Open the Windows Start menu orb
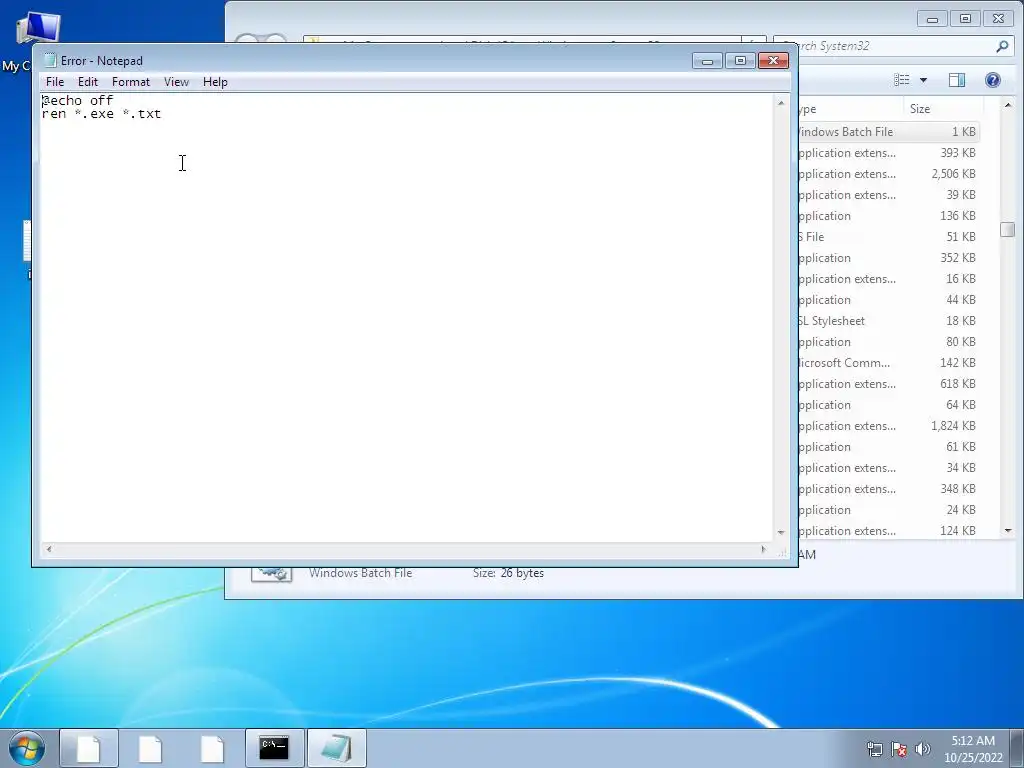This screenshot has width=1024, height=768. point(26,748)
